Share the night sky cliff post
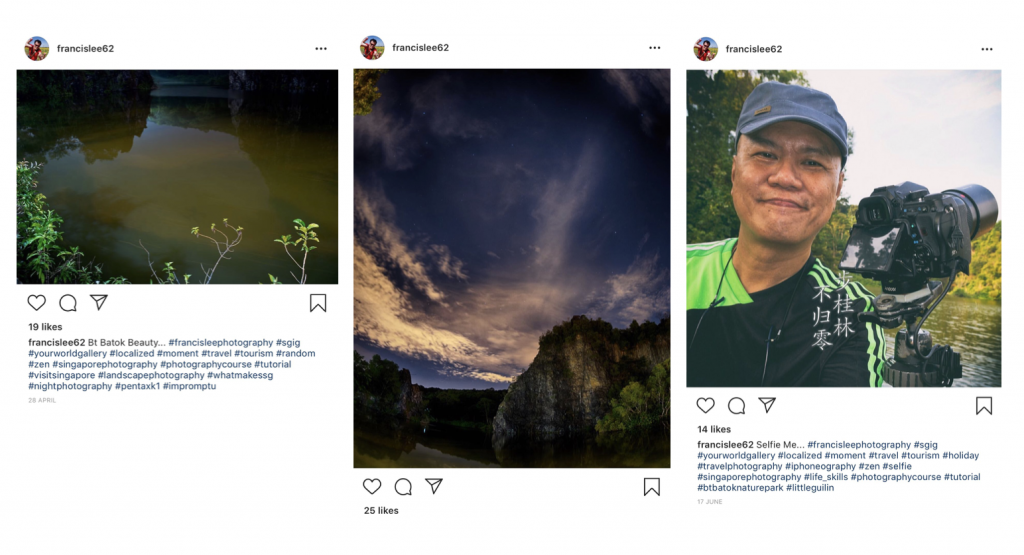 434,486
